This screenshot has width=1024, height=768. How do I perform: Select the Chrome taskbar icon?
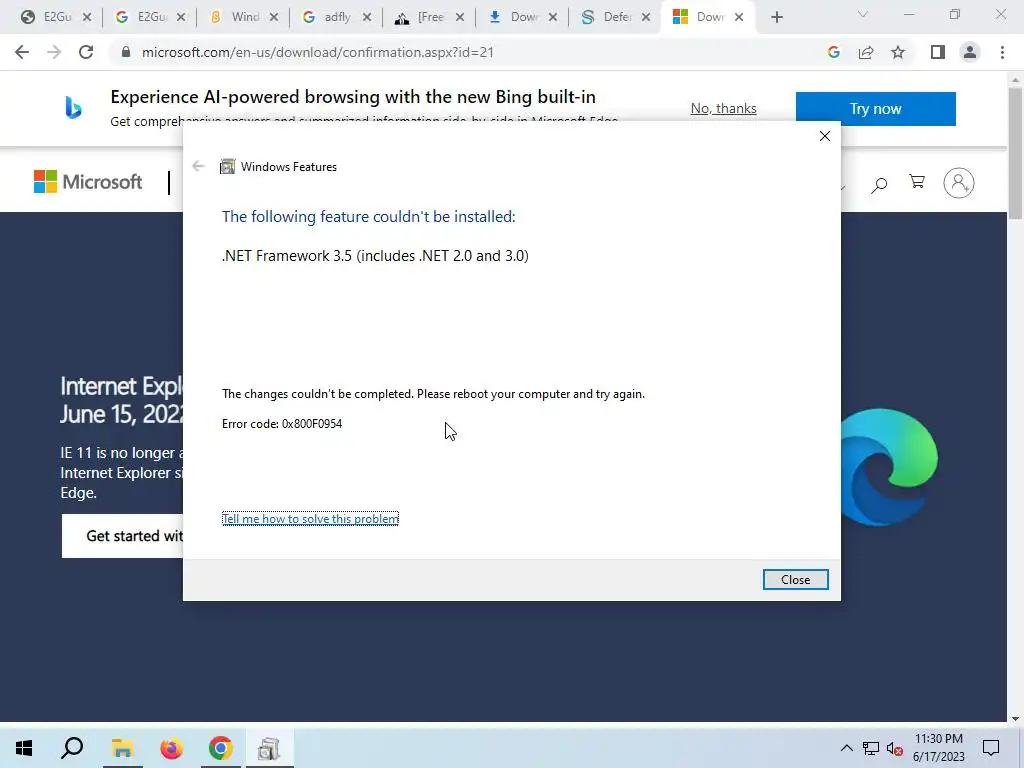tap(221, 748)
